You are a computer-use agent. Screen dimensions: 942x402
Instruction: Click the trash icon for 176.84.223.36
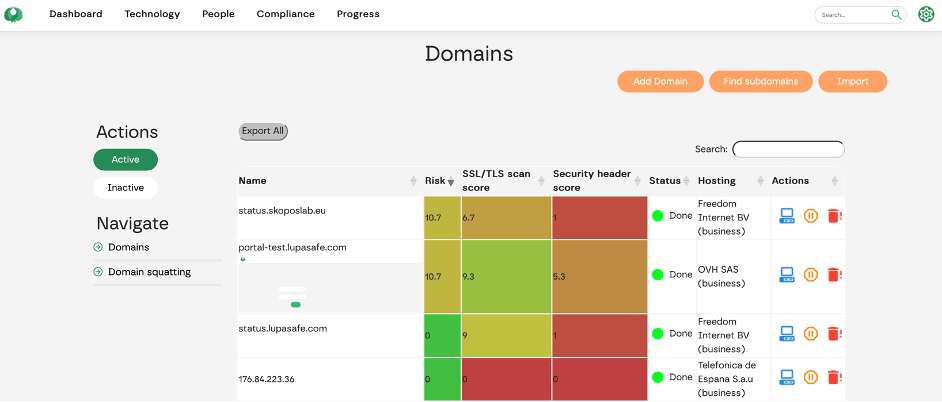[x=834, y=377]
